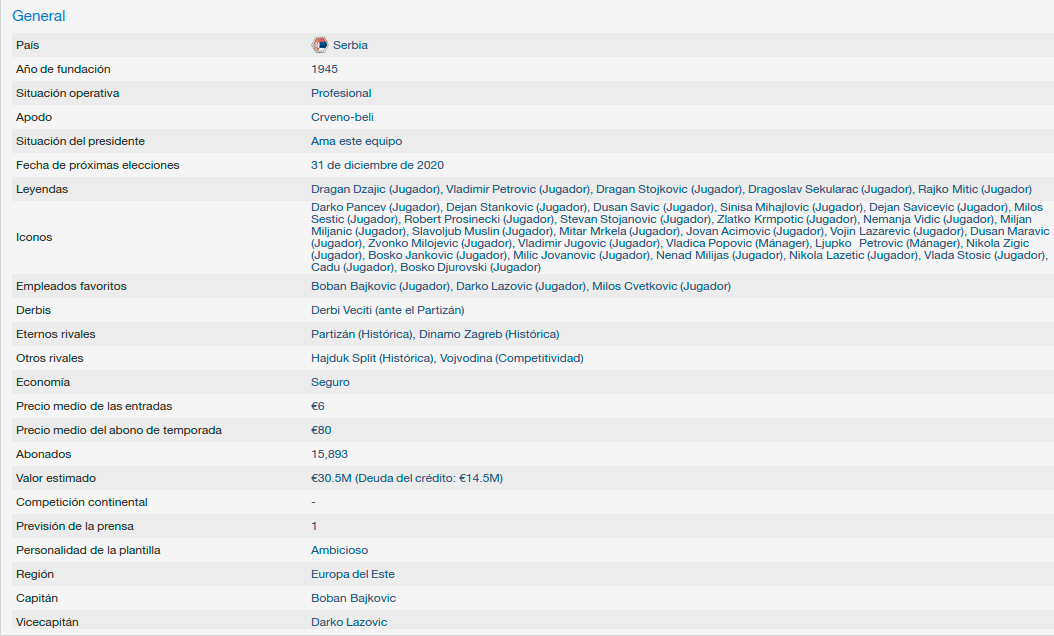Open Vladimir Petrovic (Jugador) profile
Viewport: 1054px width, 636px height.
[518, 189]
